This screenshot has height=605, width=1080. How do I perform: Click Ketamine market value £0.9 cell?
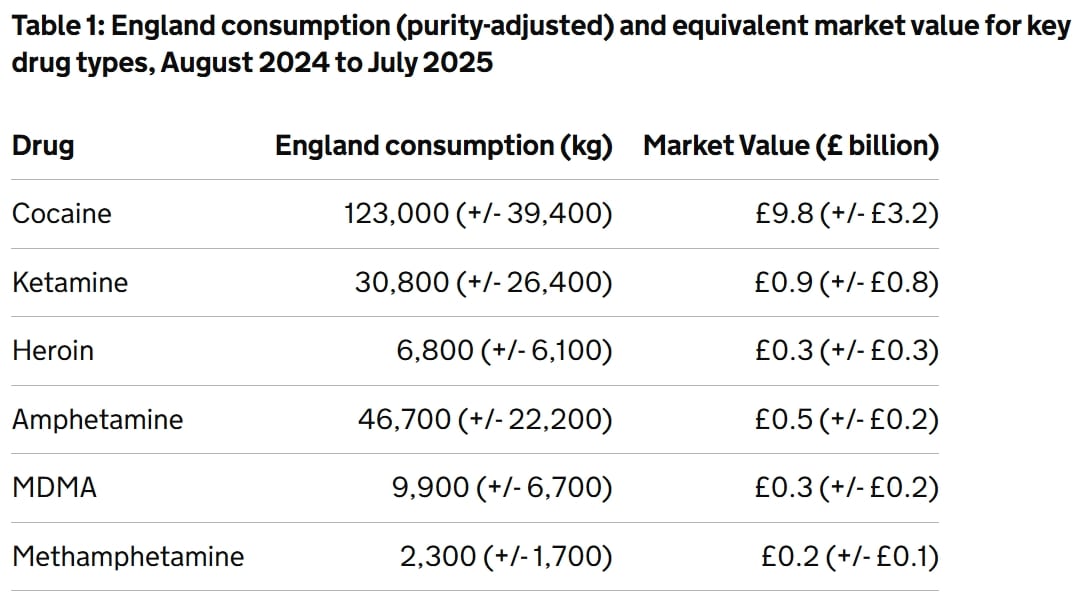pos(846,282)
